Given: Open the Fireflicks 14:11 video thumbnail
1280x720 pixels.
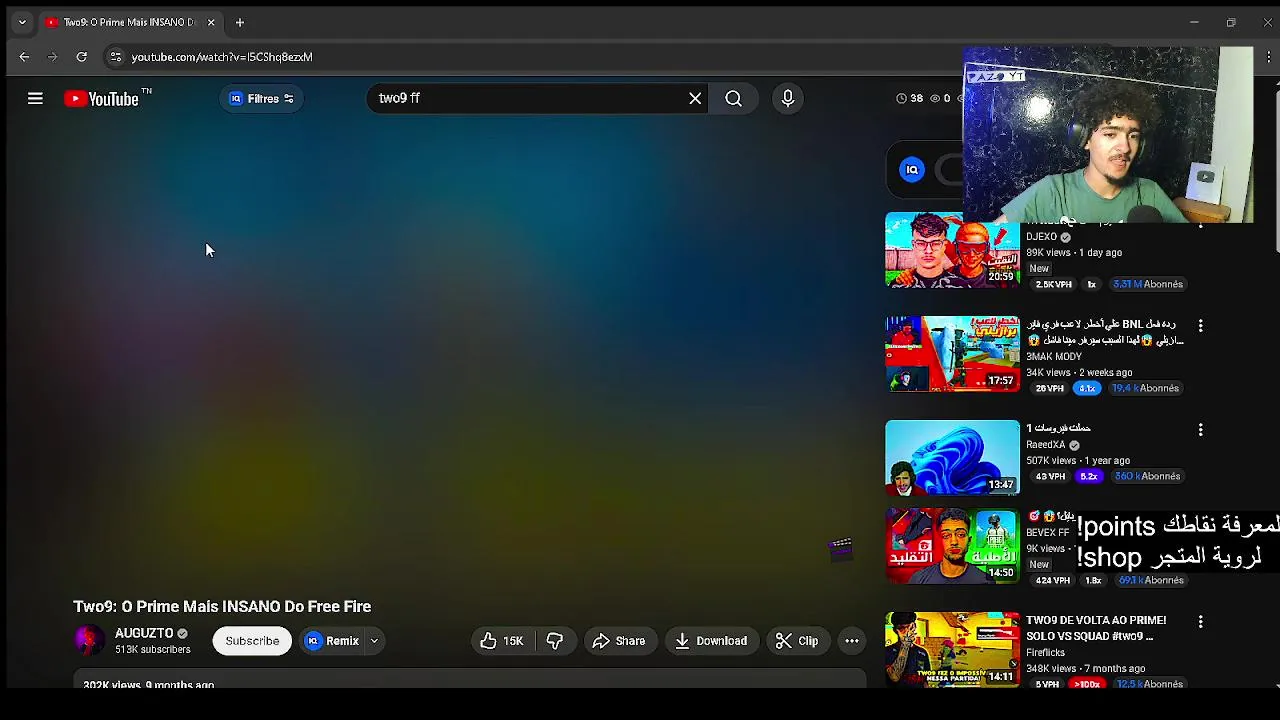Looking at the screenshot, I should coord(952,650).
